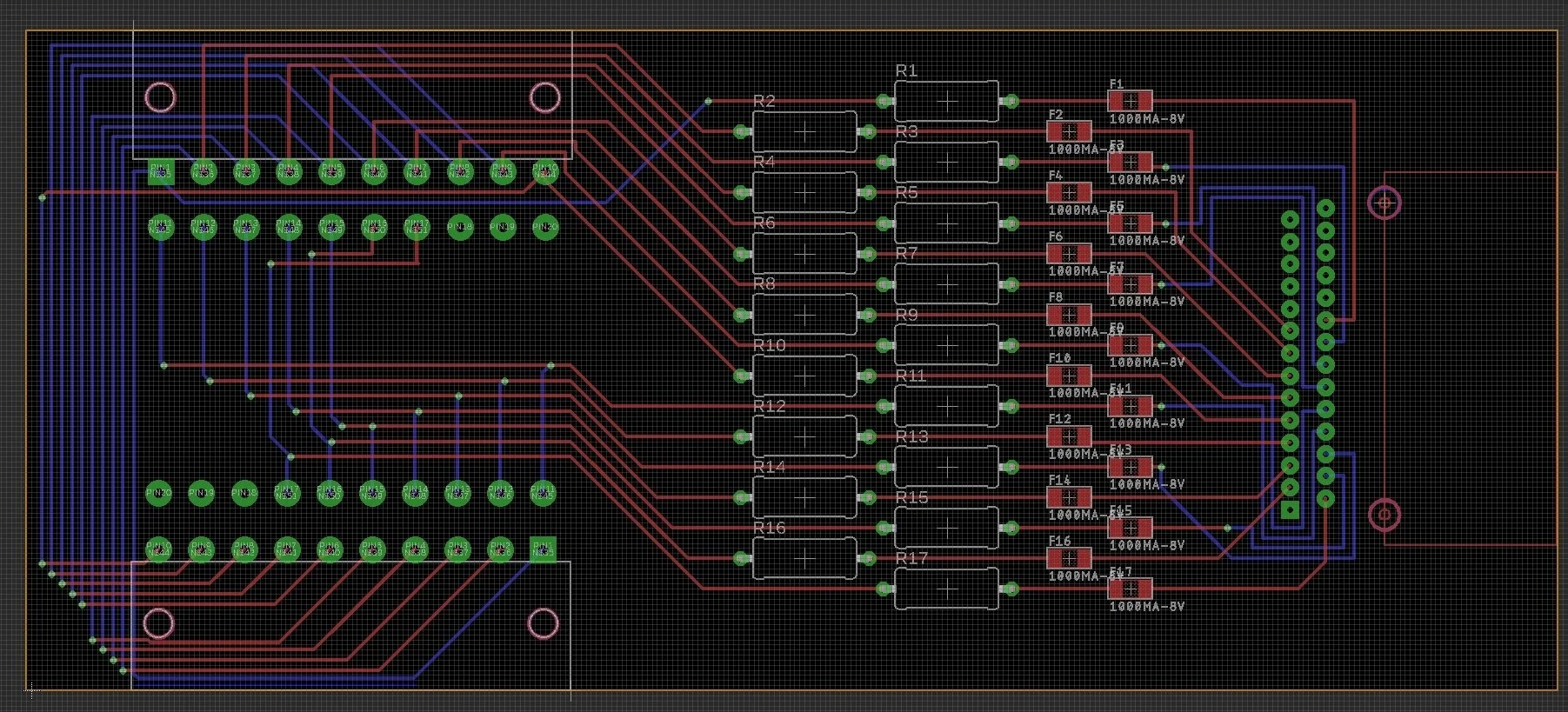Select upper mounting hole of right-edge connector

click(x=1384, y=203)
